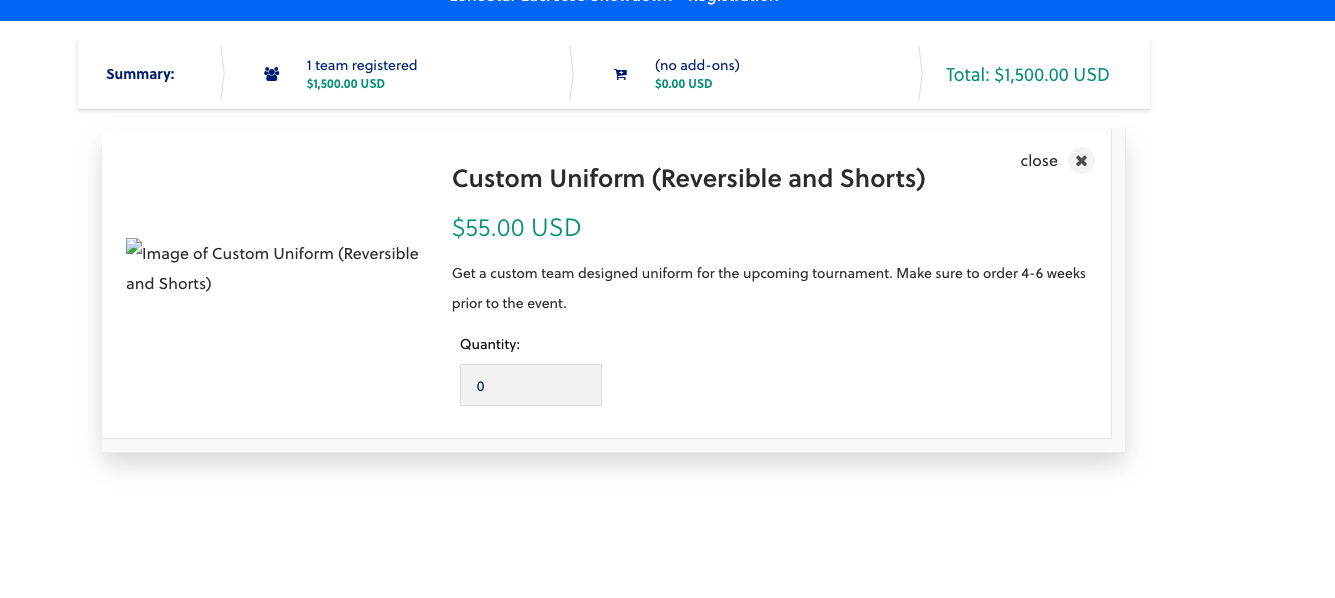The height and width of the screenshot is (598, 1335).
Task: Click the 'close' text label
Action: coord(1039,161)
